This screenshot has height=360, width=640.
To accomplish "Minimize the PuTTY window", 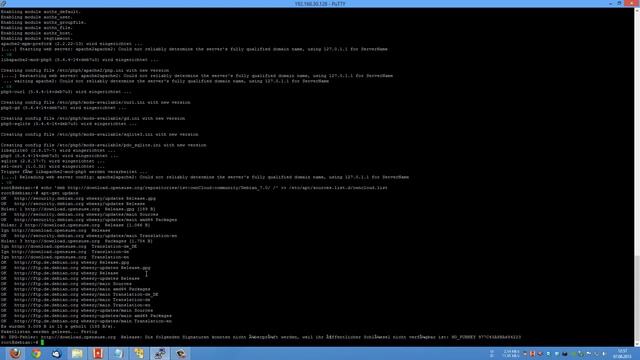I will pyautogui.click(x=610, y=3).
